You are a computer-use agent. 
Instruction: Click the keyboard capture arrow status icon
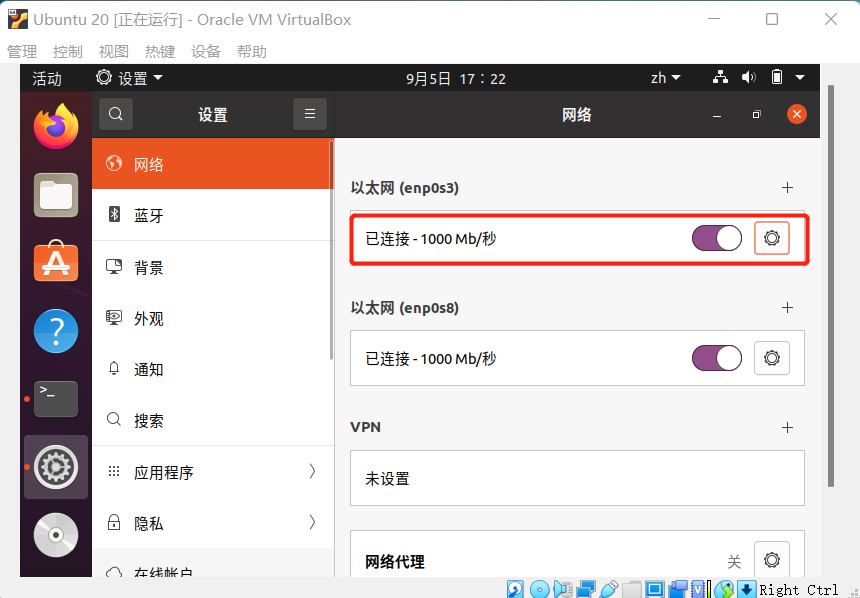(x=746, y=589)
